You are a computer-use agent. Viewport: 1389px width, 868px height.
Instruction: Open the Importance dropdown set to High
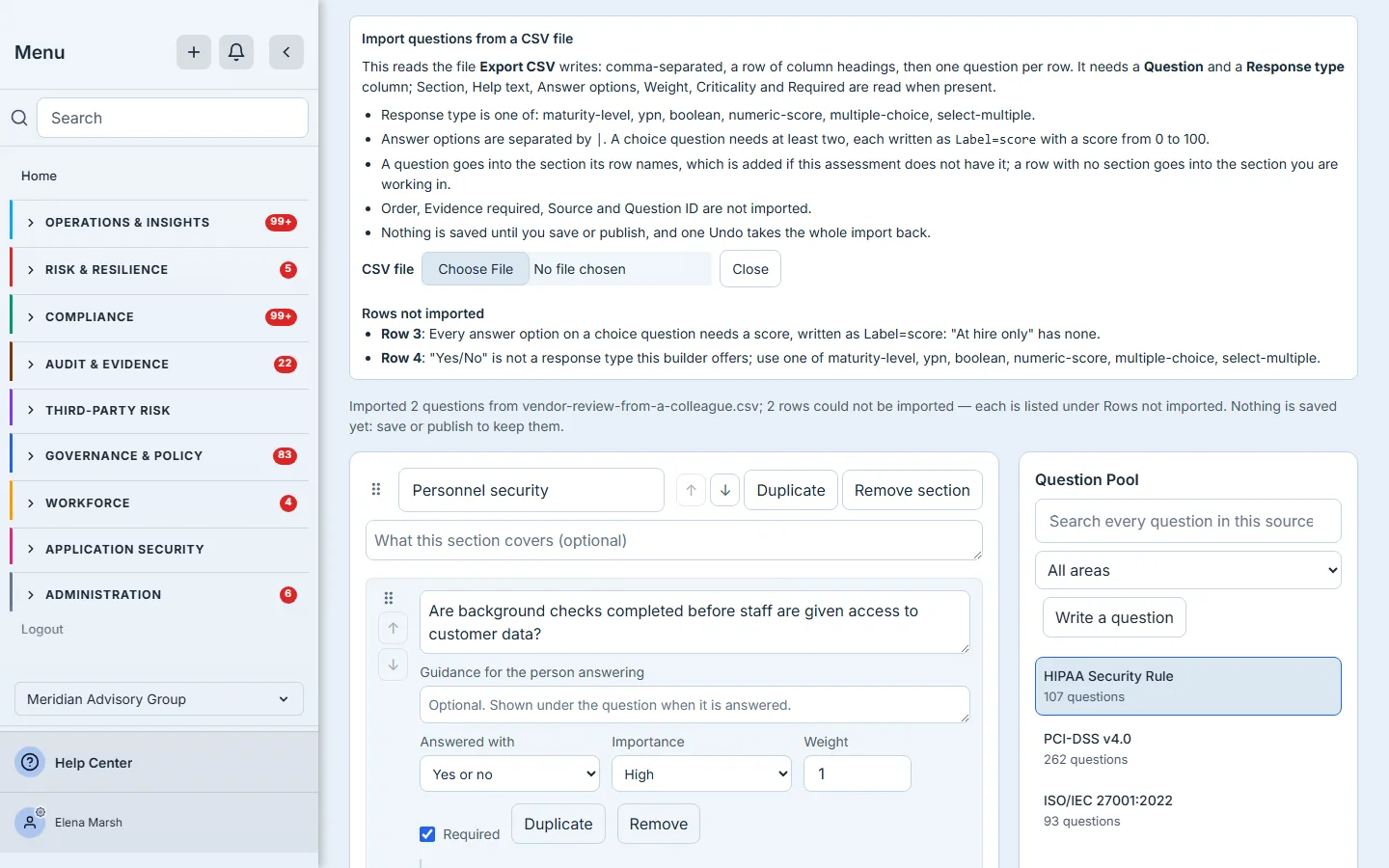point(701,773)
